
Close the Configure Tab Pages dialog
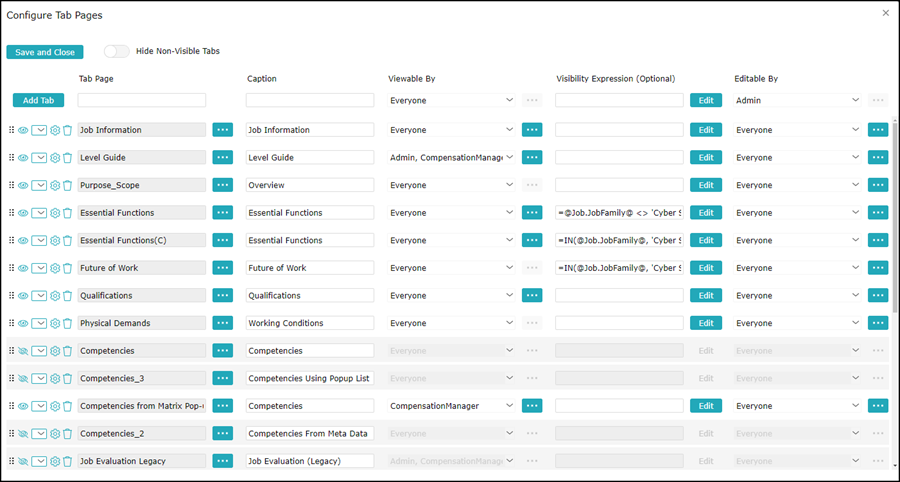tap(885, 13)
